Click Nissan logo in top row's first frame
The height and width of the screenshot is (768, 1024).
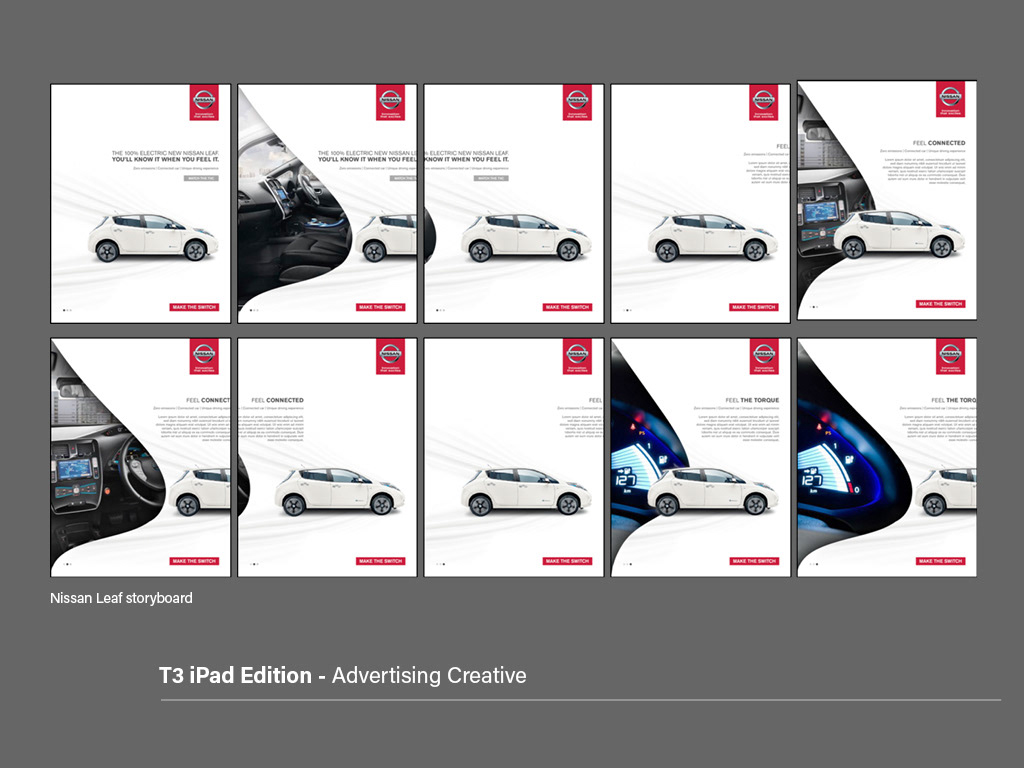(204, 103)
